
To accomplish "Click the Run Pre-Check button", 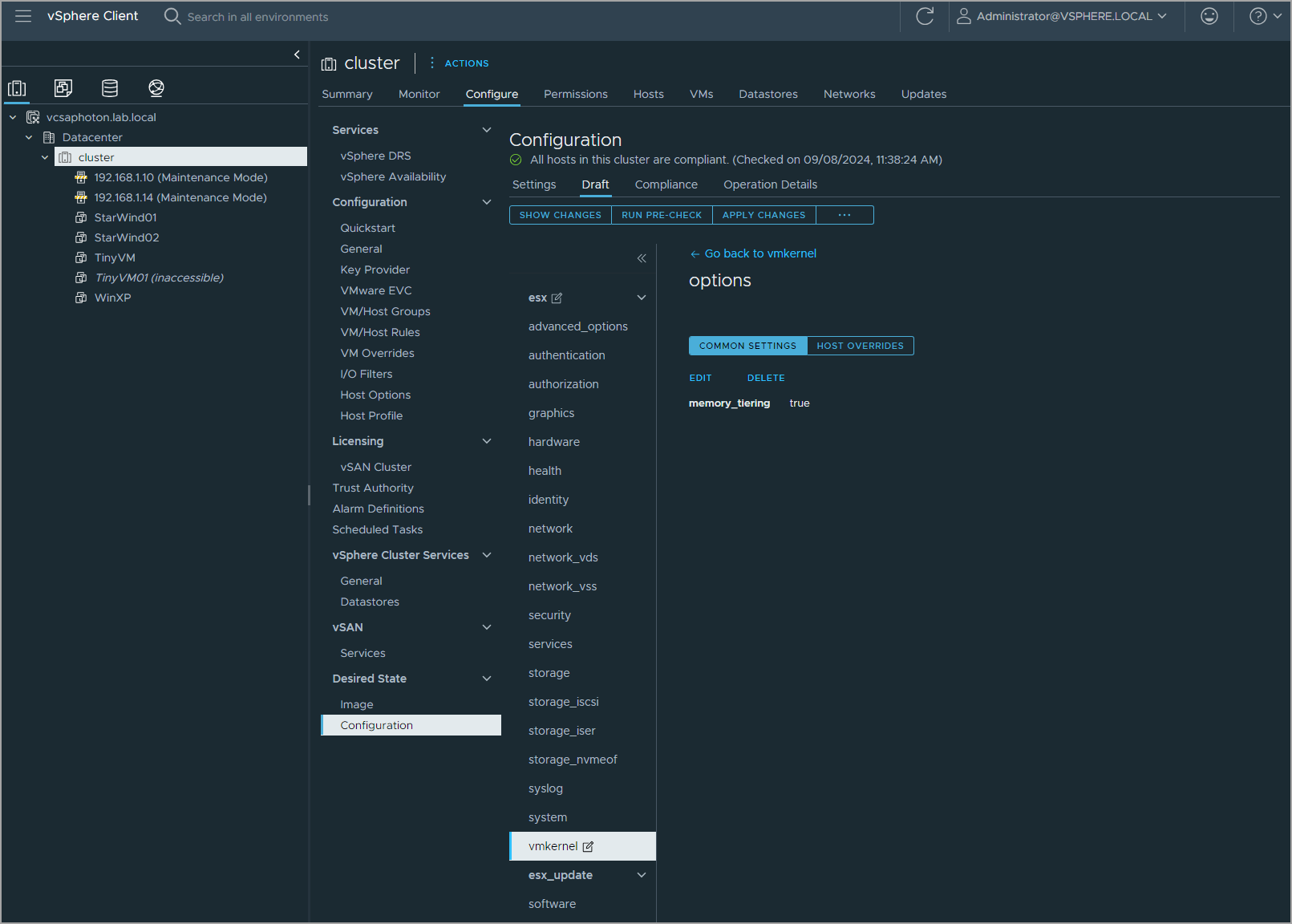I will (x=662, y=215).
